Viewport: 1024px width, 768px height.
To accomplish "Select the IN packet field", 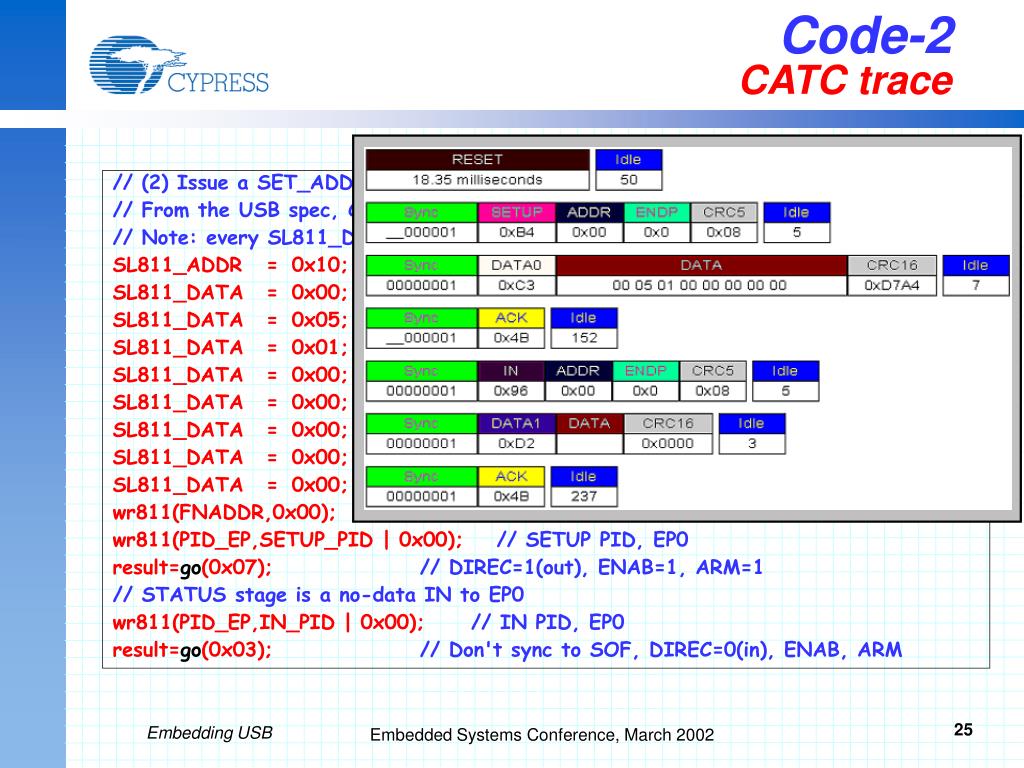I will (511, 370).
